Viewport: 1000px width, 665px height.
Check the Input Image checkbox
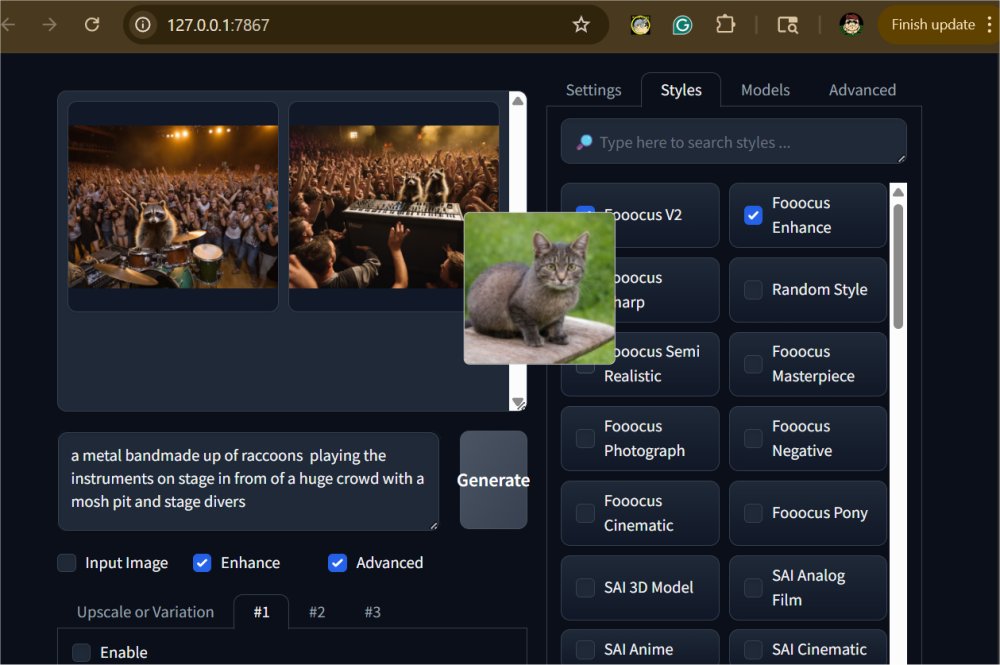[67, 562]
